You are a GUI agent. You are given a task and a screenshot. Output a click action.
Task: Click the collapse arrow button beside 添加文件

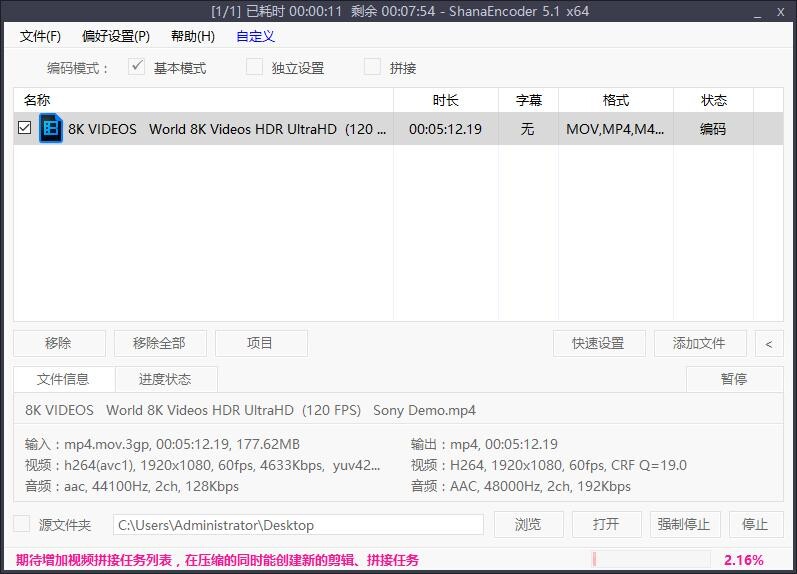point(768,343)
